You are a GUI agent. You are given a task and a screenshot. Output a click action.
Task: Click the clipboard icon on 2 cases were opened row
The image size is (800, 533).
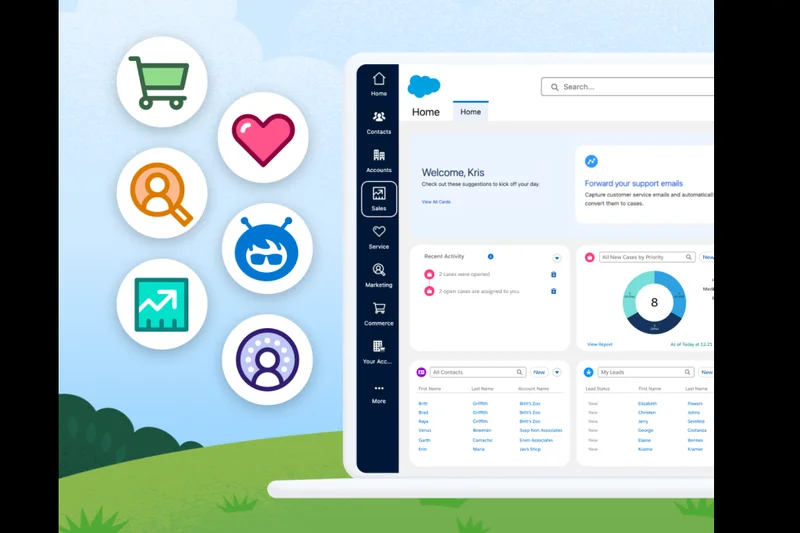pos(554,274)
